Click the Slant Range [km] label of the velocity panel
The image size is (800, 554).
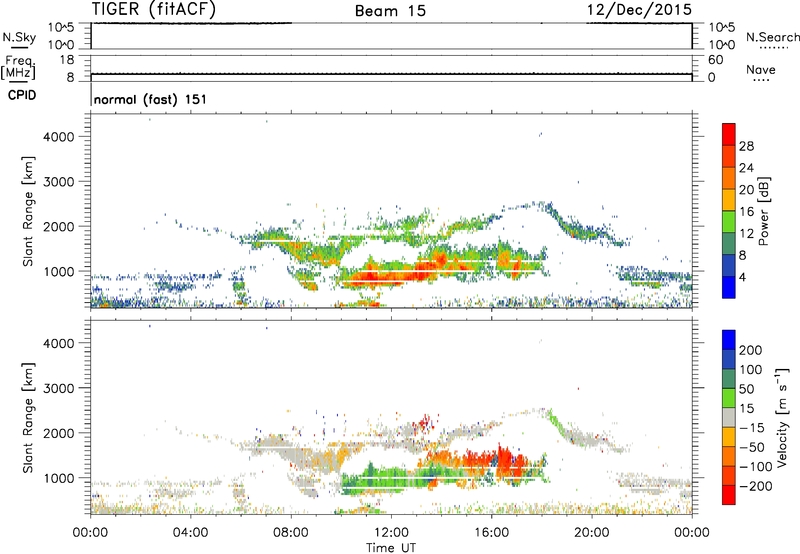pyautogui.click(x=28, y=418)
